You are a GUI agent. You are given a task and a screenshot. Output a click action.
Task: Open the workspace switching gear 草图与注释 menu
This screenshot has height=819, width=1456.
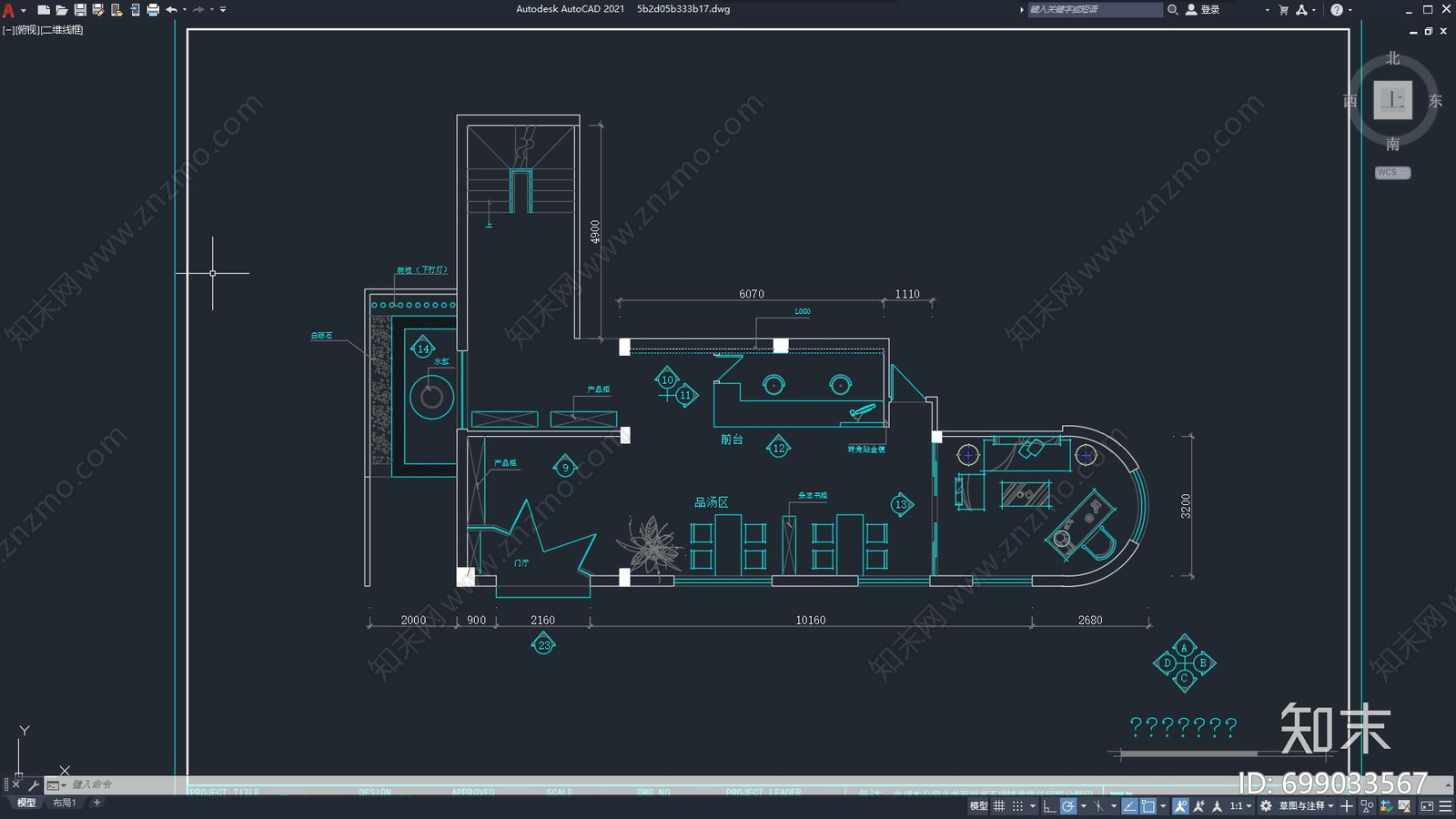point(1297,806)
